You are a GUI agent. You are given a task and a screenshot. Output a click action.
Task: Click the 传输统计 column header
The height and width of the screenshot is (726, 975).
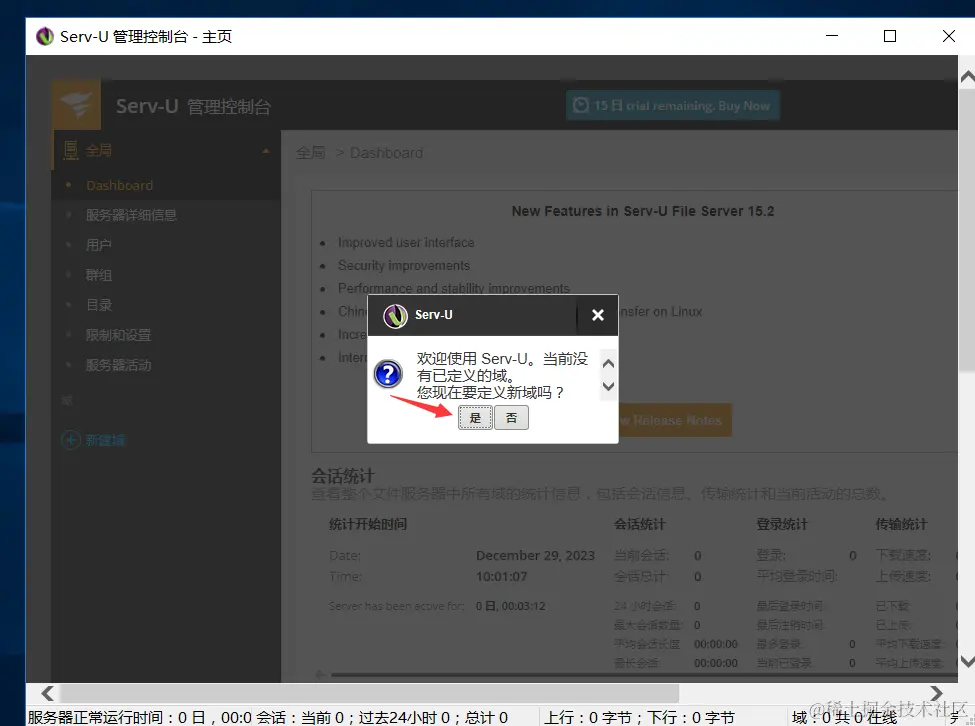tap(901, 525)
